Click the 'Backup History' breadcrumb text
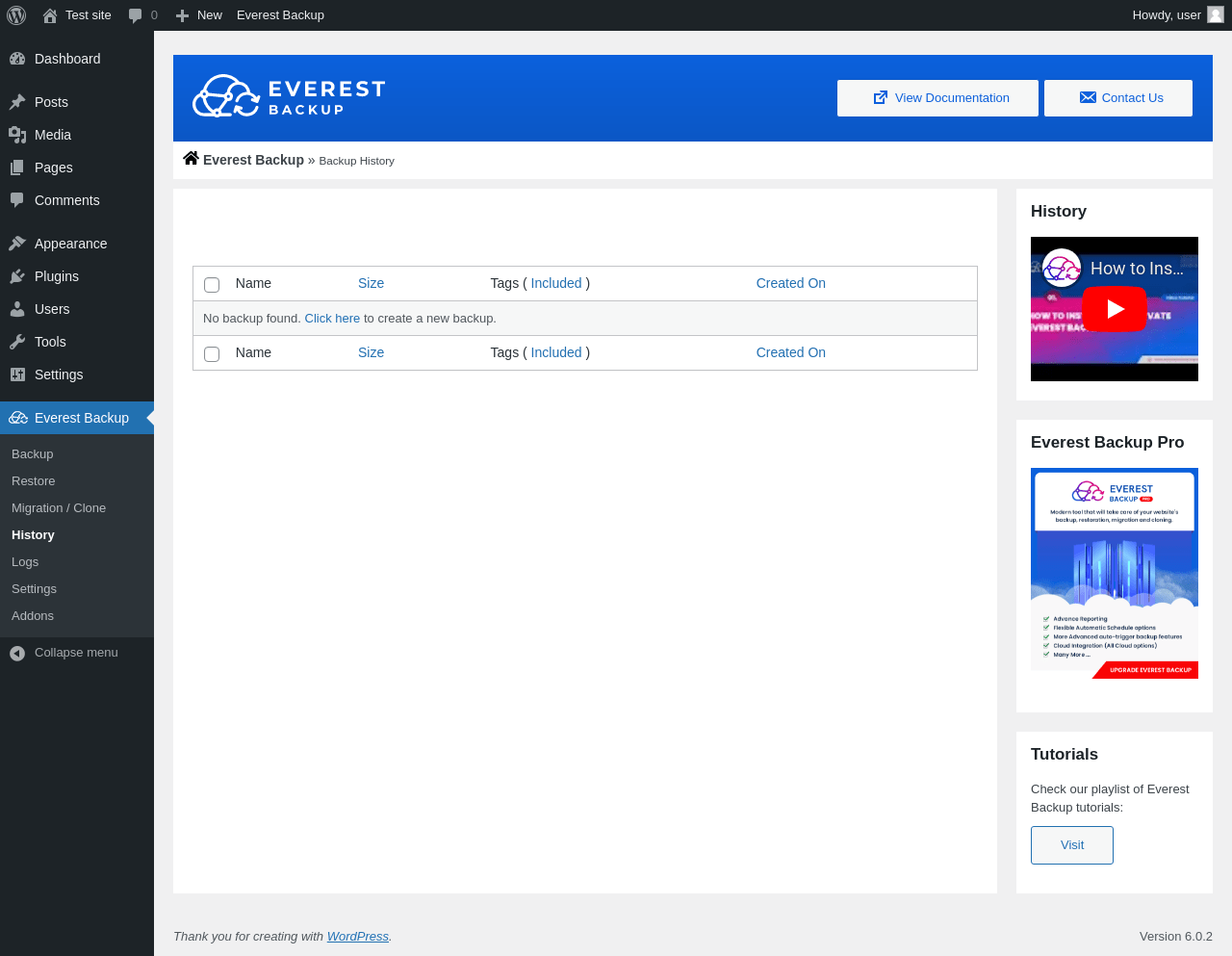Screen dimensions: 1232x956 [x=356, y=161]
